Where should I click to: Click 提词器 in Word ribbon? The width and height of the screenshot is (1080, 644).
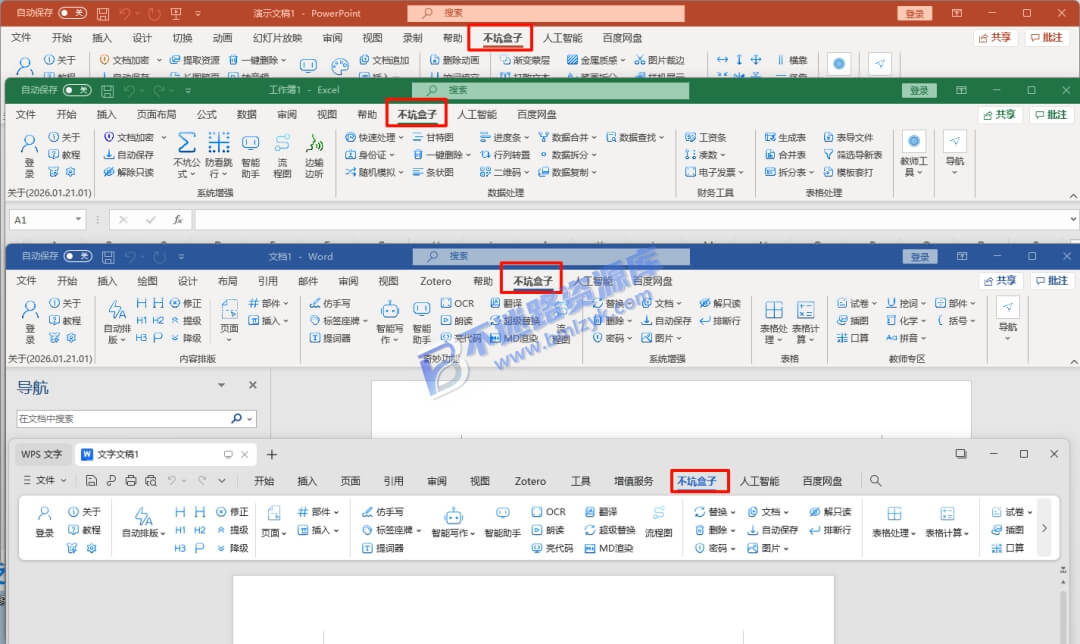point(330,338)
